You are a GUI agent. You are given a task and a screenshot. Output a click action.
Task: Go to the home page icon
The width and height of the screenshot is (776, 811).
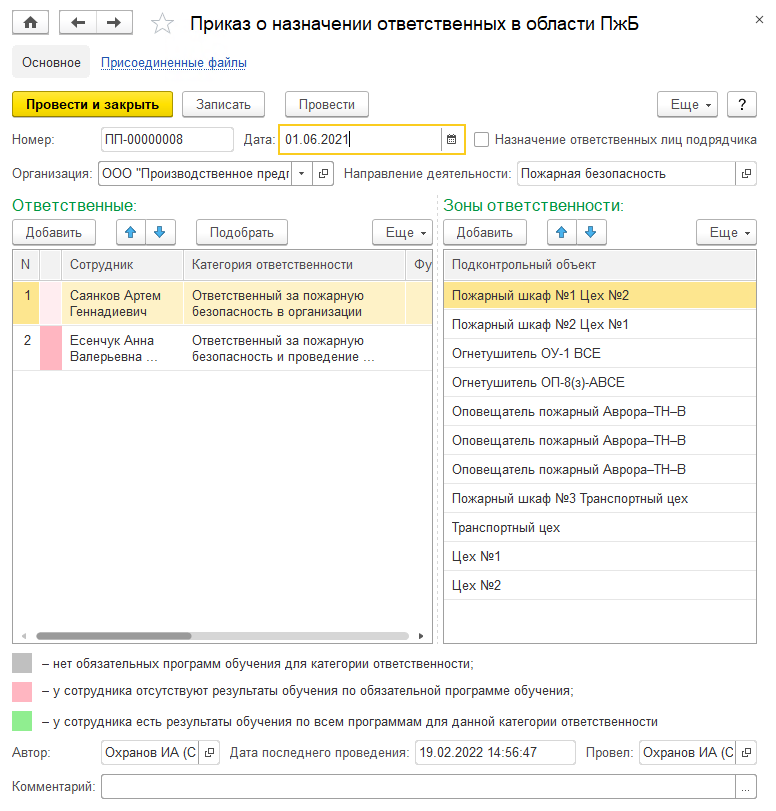click(x=31, y=23)
